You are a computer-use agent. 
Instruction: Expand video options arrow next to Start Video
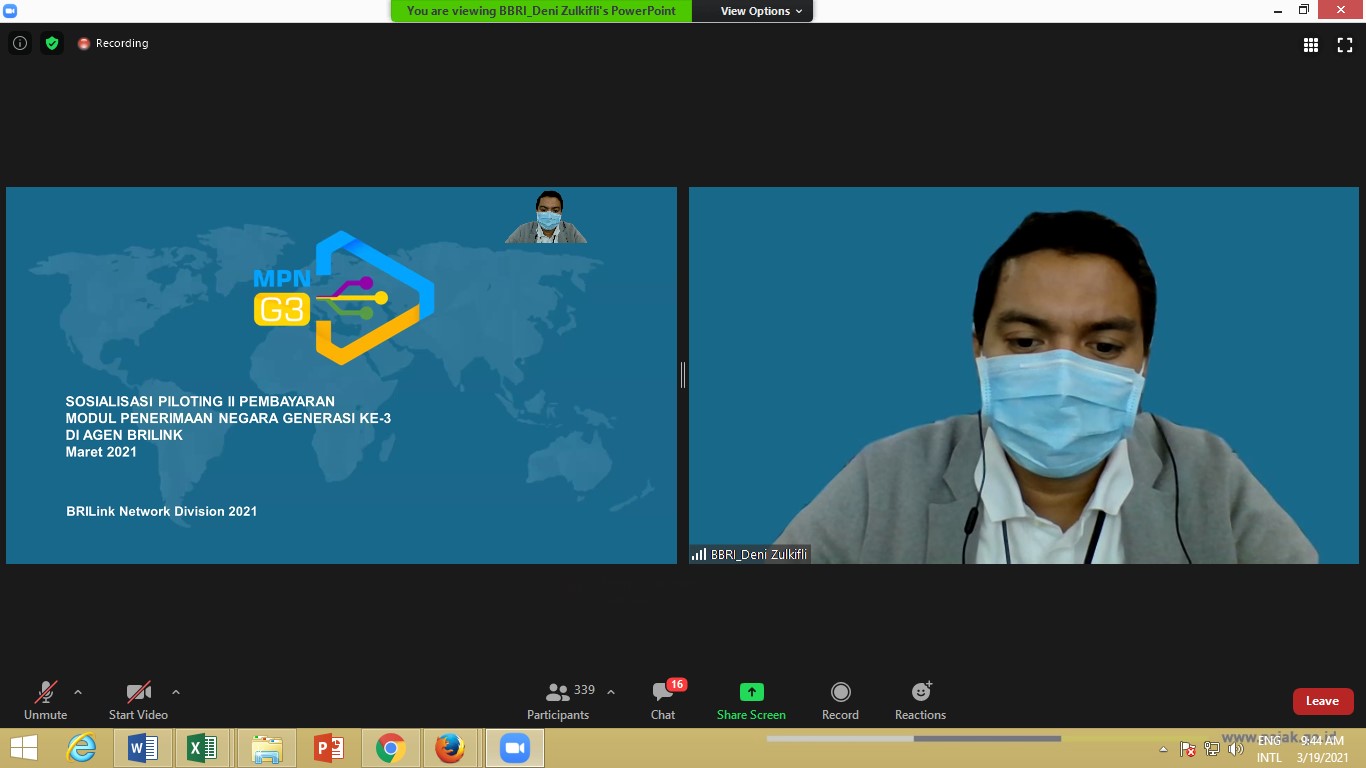pos(176,692)
